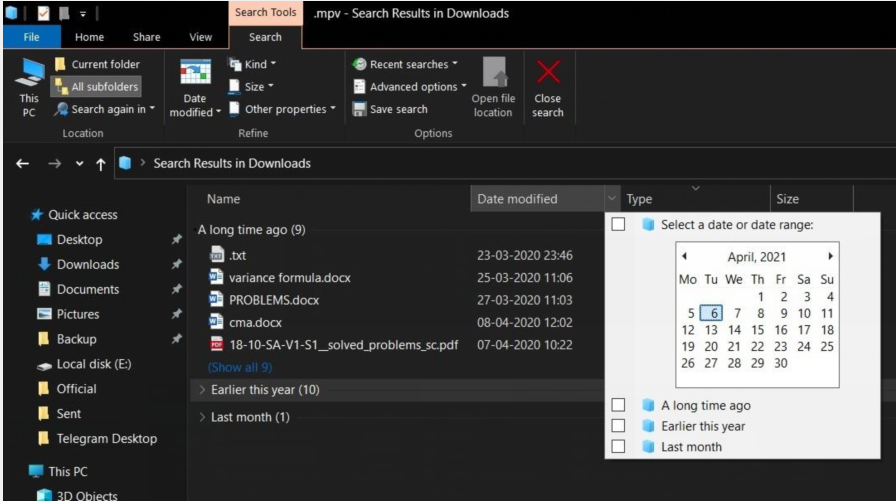Open Local disk (E:) in sidebar
This screenshot has height=501, width=896.
(84, 364)
